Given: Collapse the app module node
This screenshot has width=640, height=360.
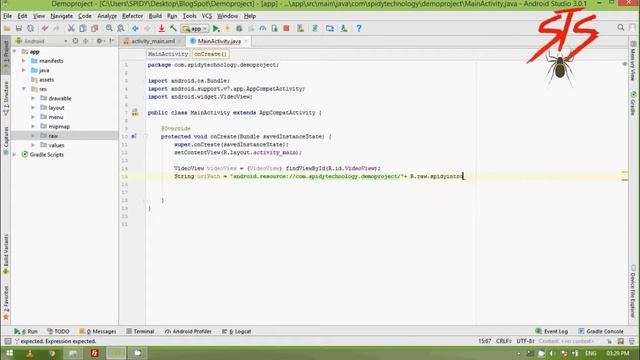Looking at the screenshot, I should (x=15, y=52).
